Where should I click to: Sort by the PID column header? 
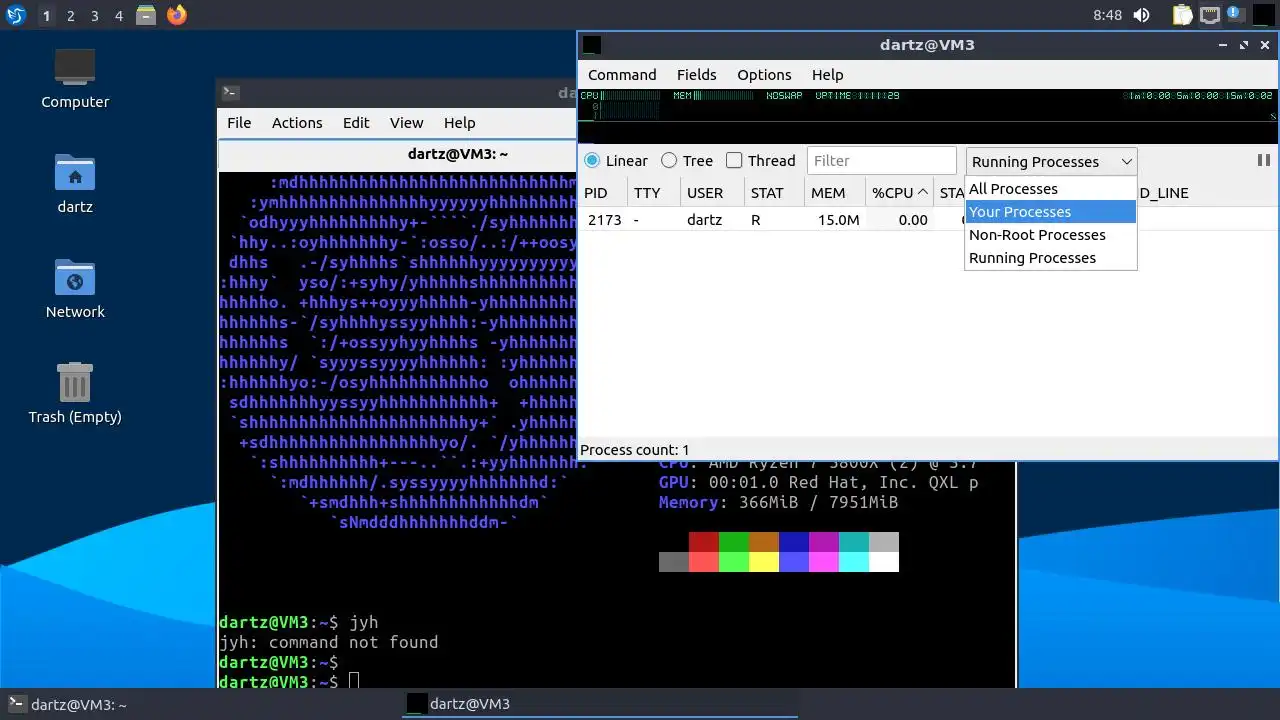pyautogui.click(x=604, y=193)
